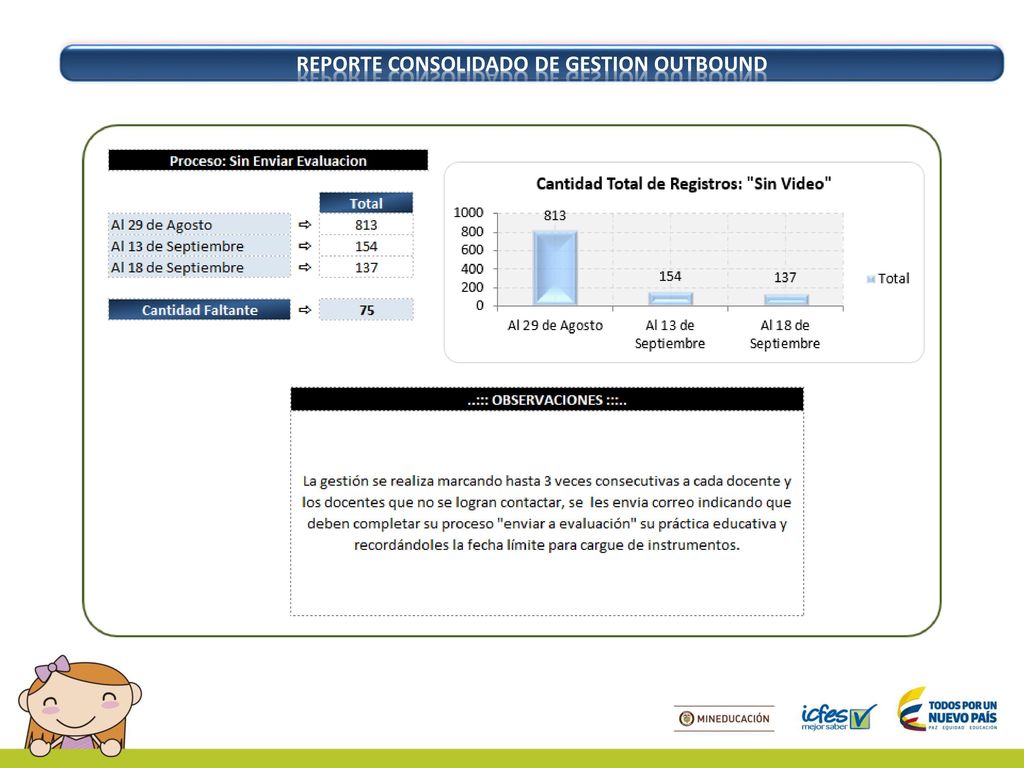The height and width of the screenshot is (768, 1024).
Task: Click the cartoon girl mascot illustration
Action: point(78,707)
